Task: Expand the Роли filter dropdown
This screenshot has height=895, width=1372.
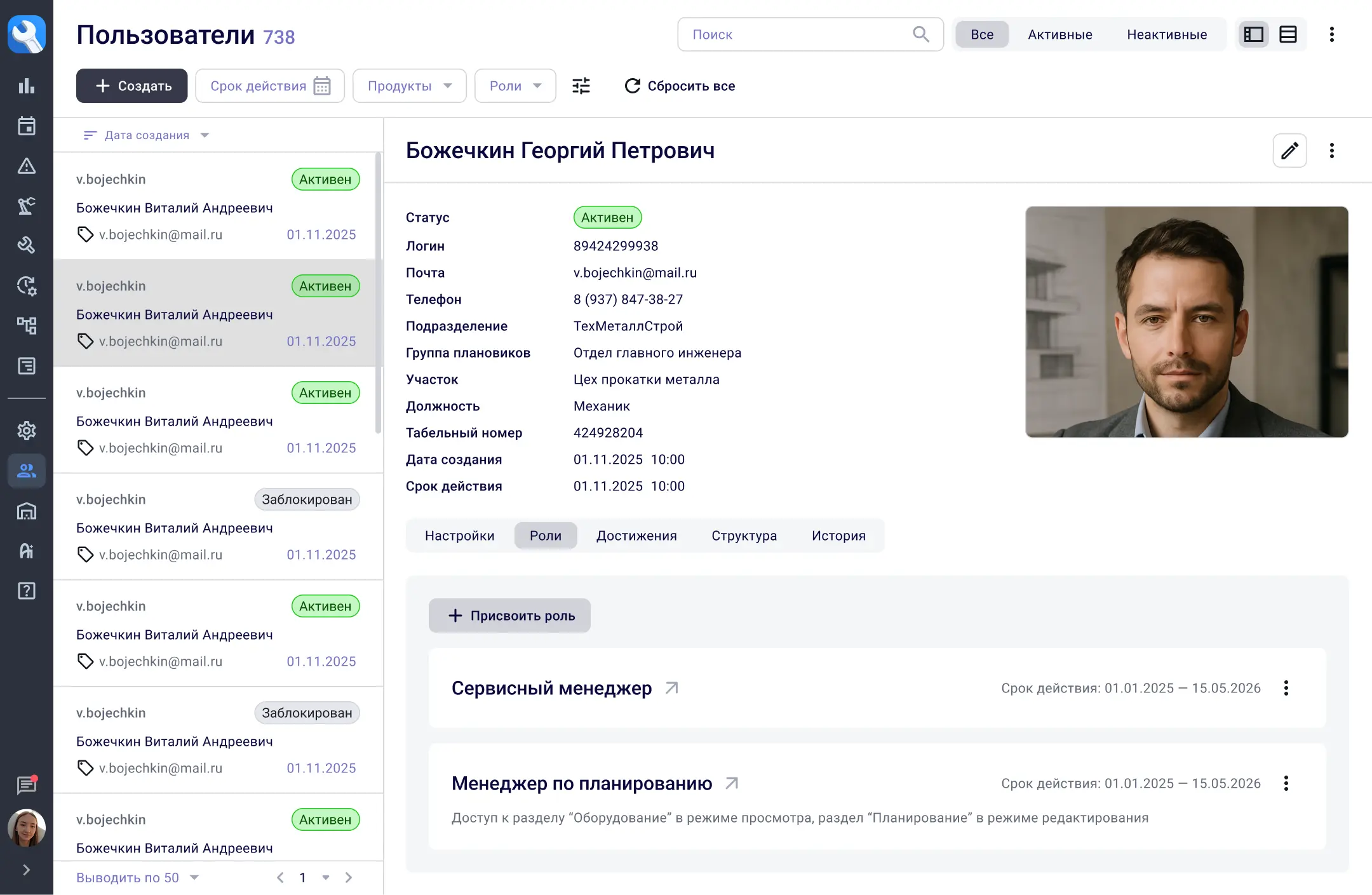Action: (x=514, y=86)
